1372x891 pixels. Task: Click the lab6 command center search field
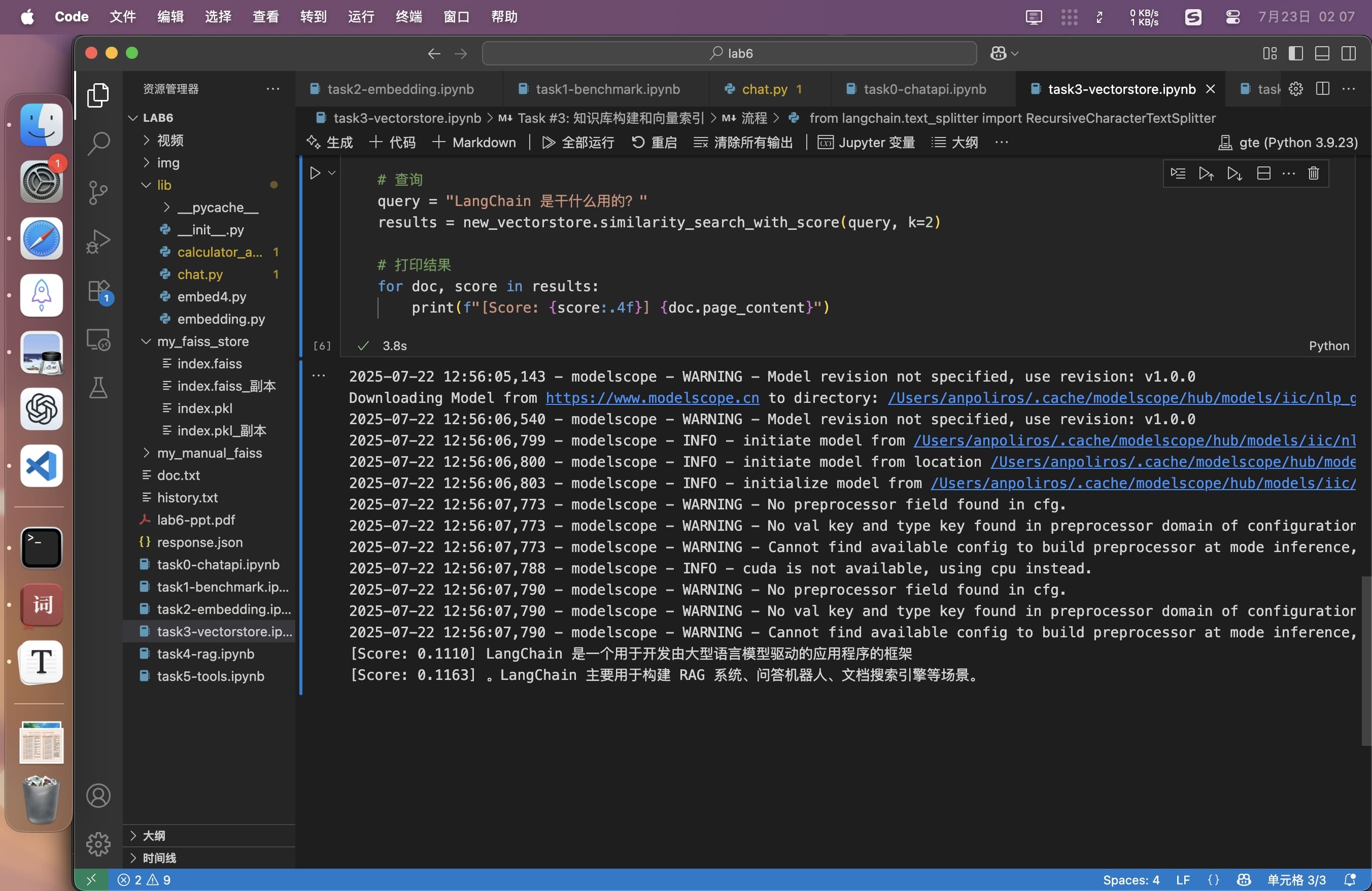729,54
